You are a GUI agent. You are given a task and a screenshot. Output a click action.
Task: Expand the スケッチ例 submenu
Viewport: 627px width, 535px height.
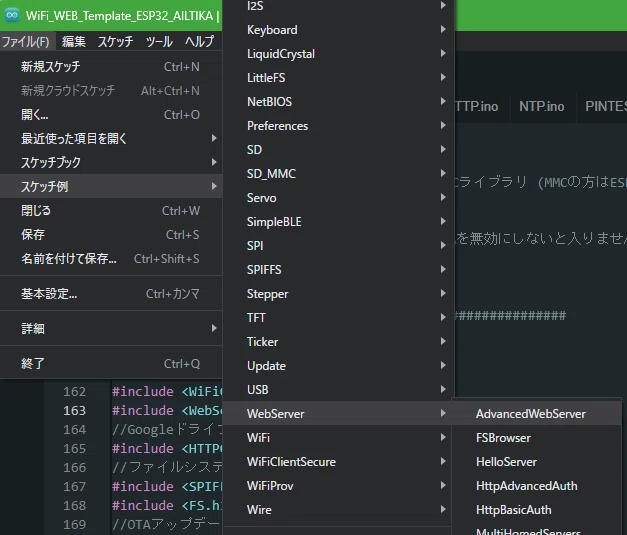[111, 186]
